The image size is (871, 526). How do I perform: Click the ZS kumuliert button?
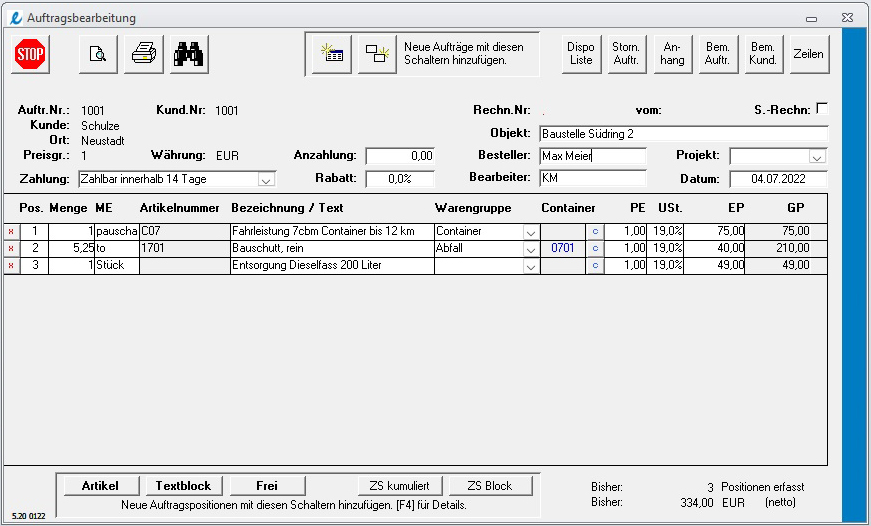[x=399, y=485]
